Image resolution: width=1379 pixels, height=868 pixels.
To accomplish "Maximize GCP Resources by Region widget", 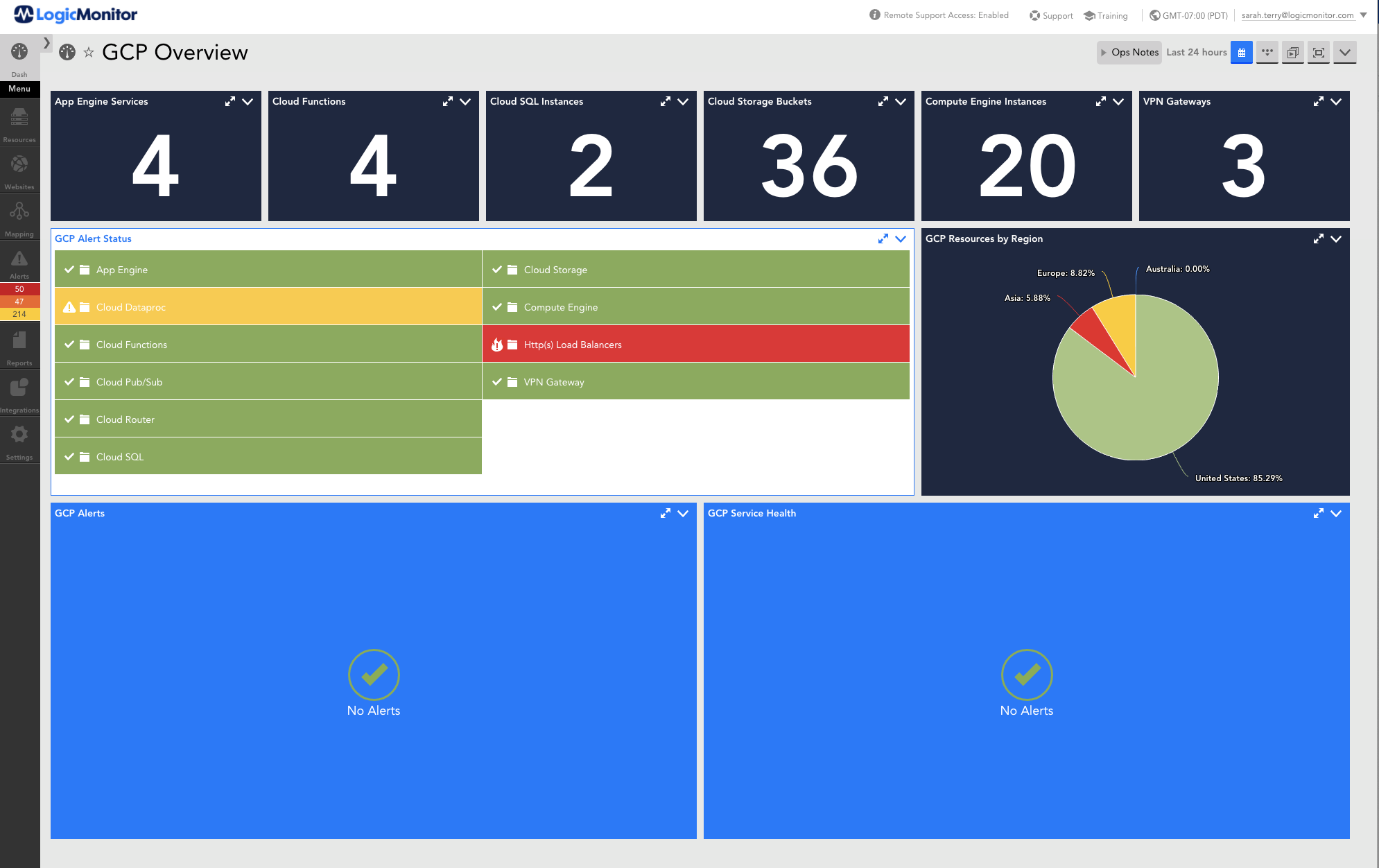I will coord(1319,239).
